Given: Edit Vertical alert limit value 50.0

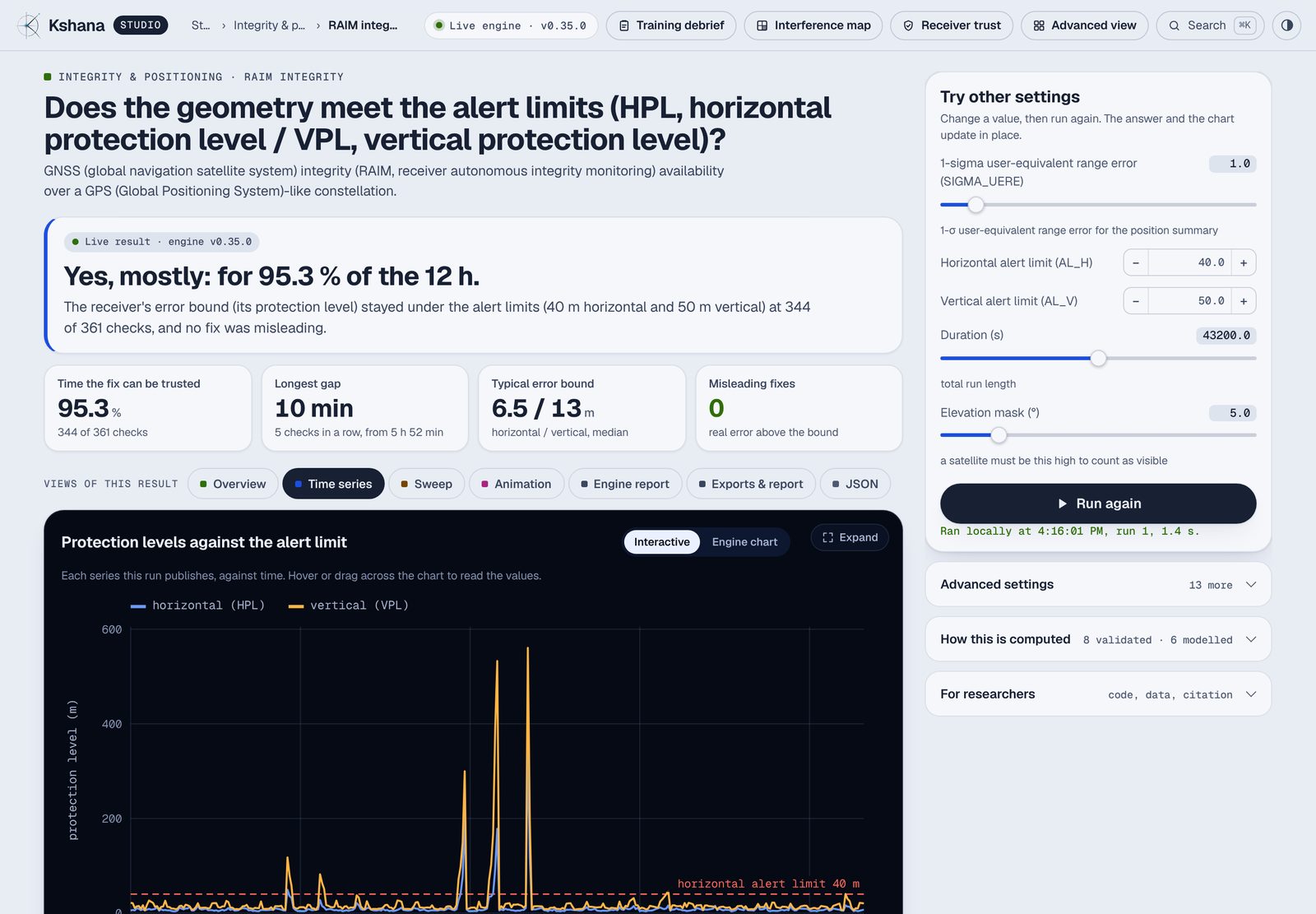Looking at the screenshot, I should coord(1189,301).
